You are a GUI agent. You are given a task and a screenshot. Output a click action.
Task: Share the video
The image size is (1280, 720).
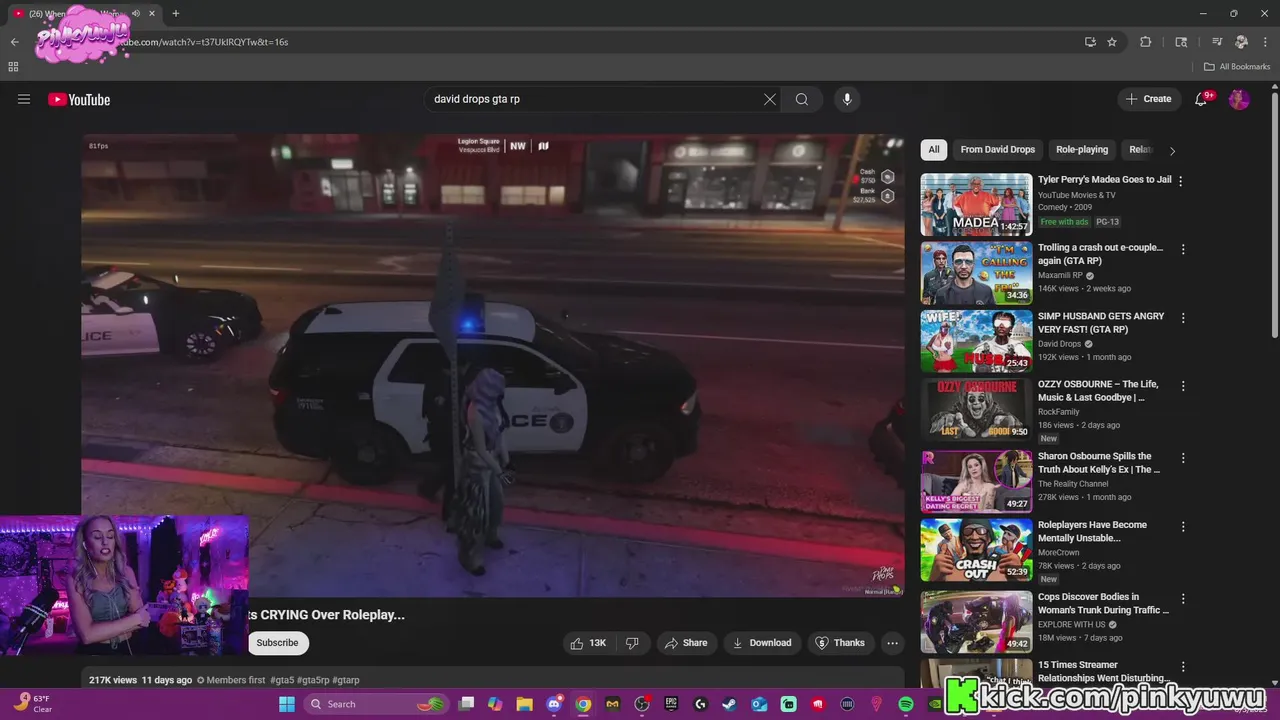[686, 643]
